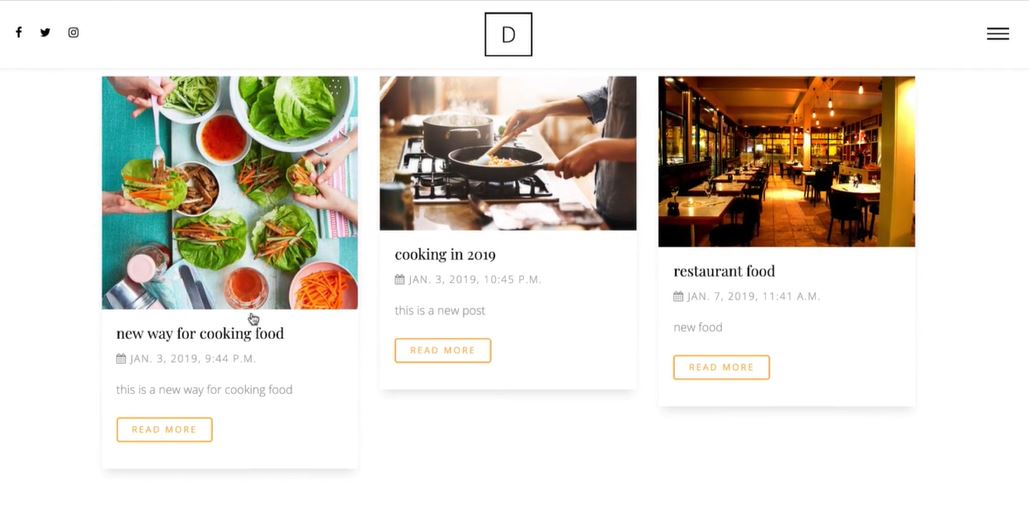Viewport: 1029px width, 508px height.
Task: Open the Twitter social icon
Action: pos(45,32)
